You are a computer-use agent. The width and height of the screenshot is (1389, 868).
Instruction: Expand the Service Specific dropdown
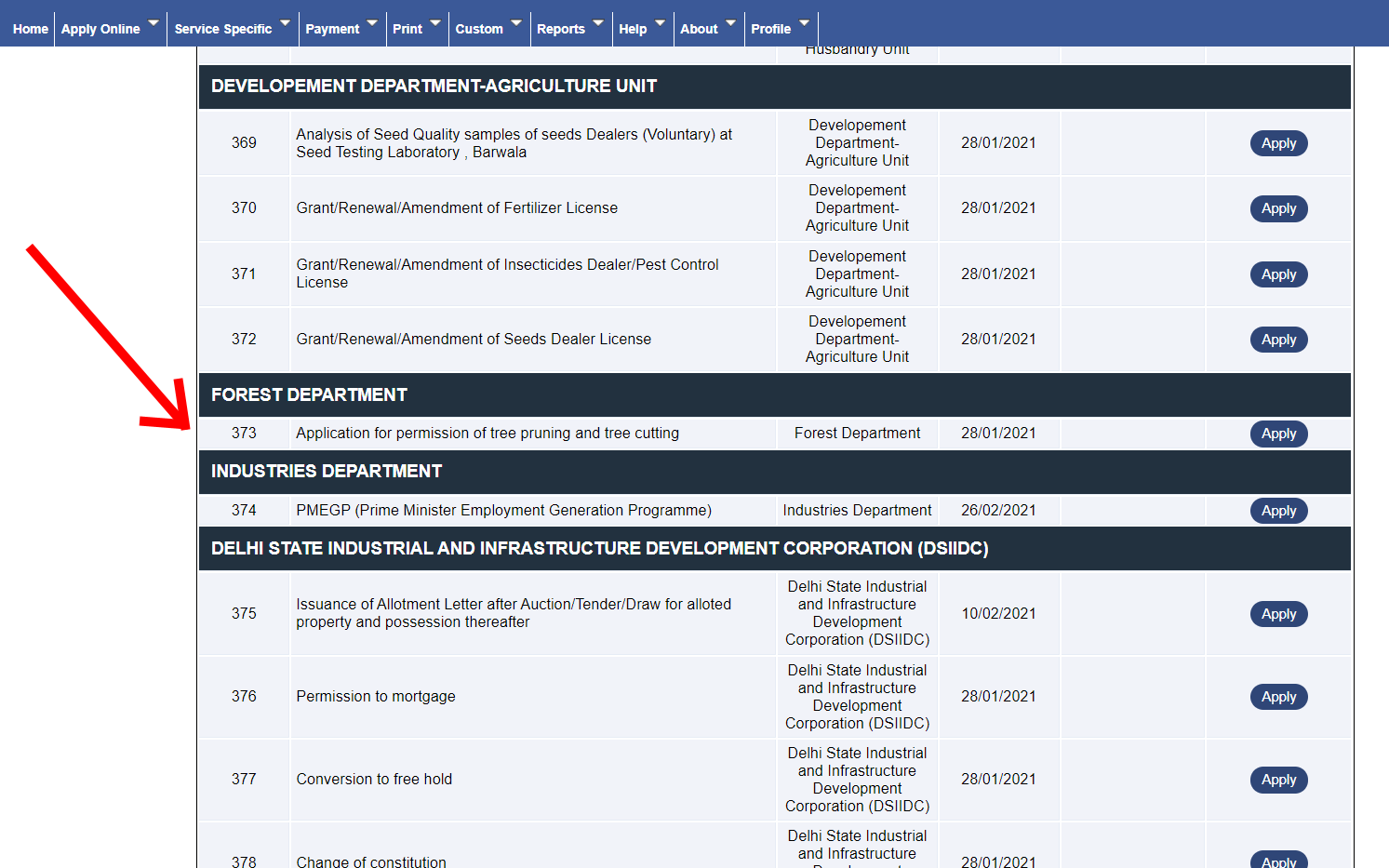click(232, 29)
